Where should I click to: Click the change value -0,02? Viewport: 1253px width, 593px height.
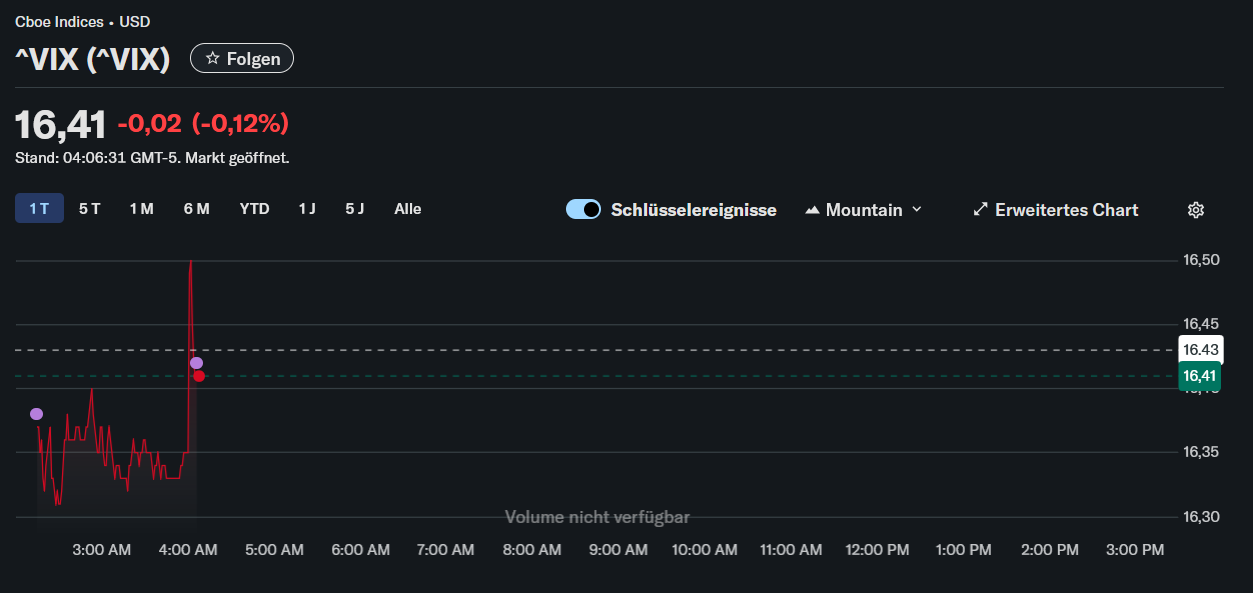pos(150,124)
